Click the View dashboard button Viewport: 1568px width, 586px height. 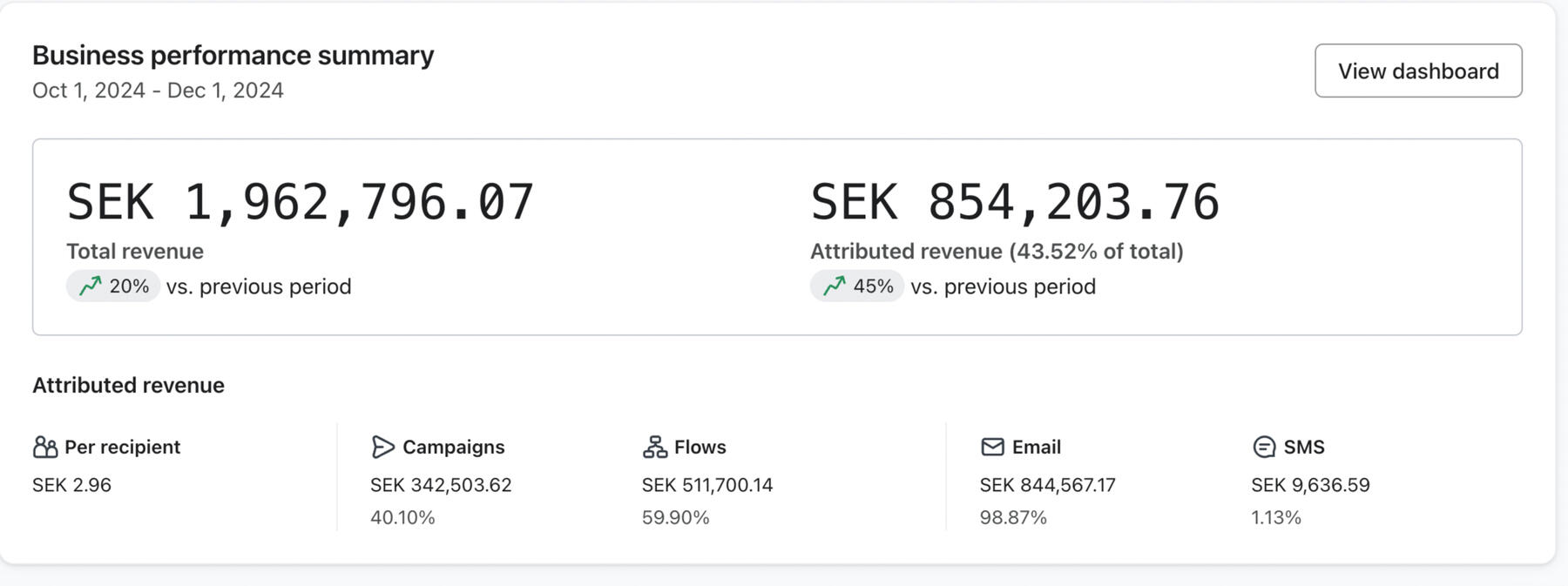[1417, 71]
